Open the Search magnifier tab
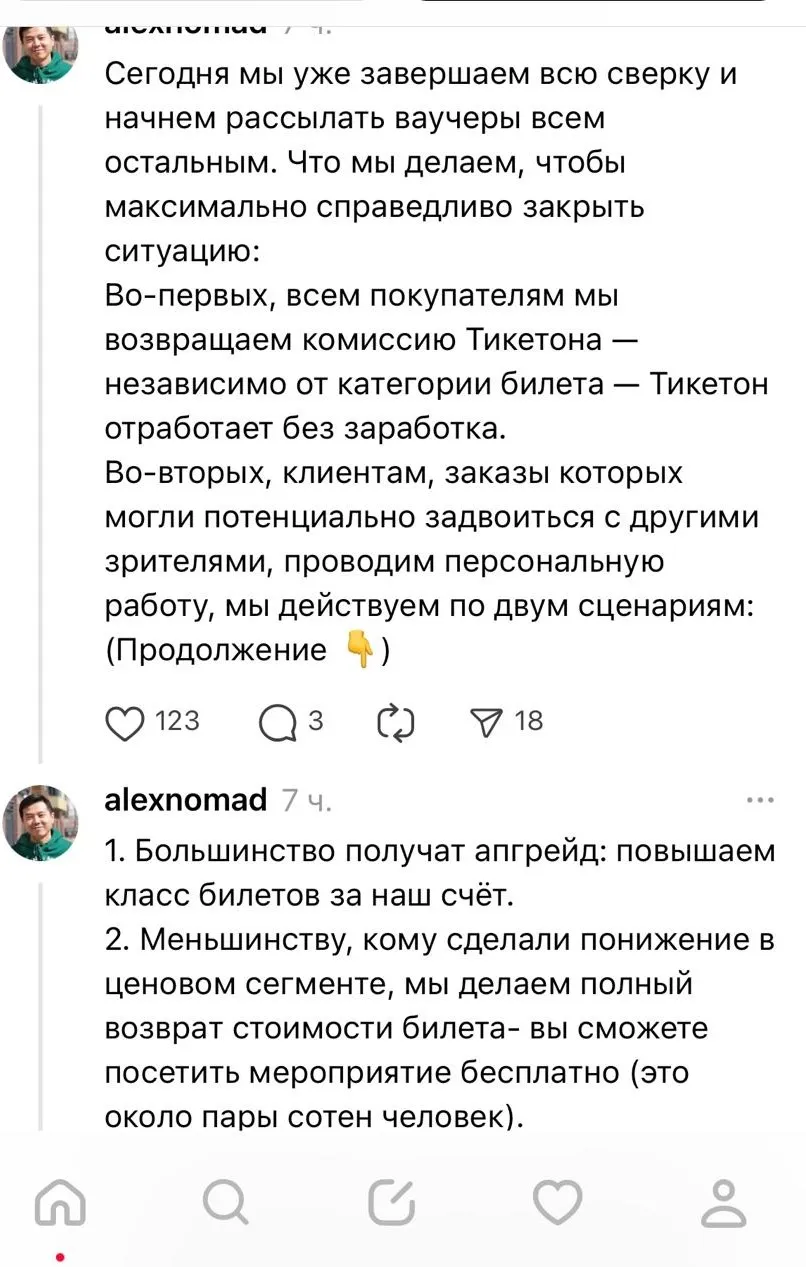The width and height of the screenshot is (806, 1267). [226, 1204]
